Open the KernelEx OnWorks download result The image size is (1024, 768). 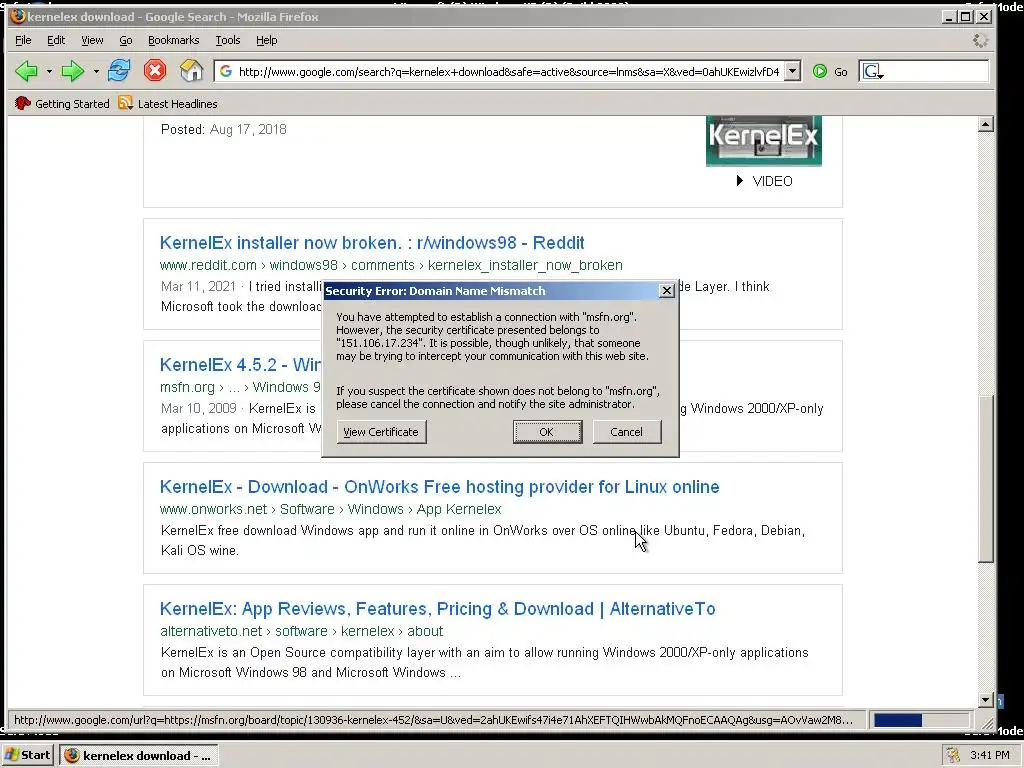pos(440,487)
